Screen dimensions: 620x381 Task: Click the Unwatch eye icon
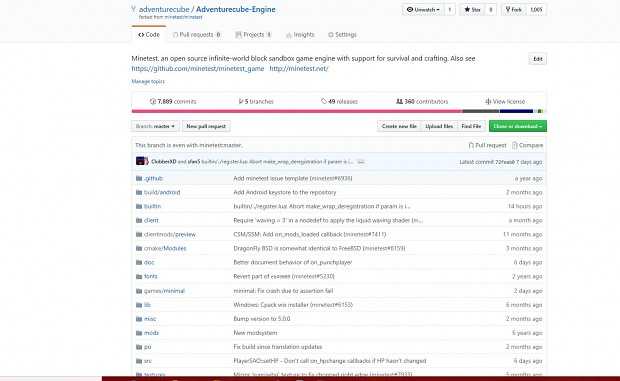click(x=410, y=9)
